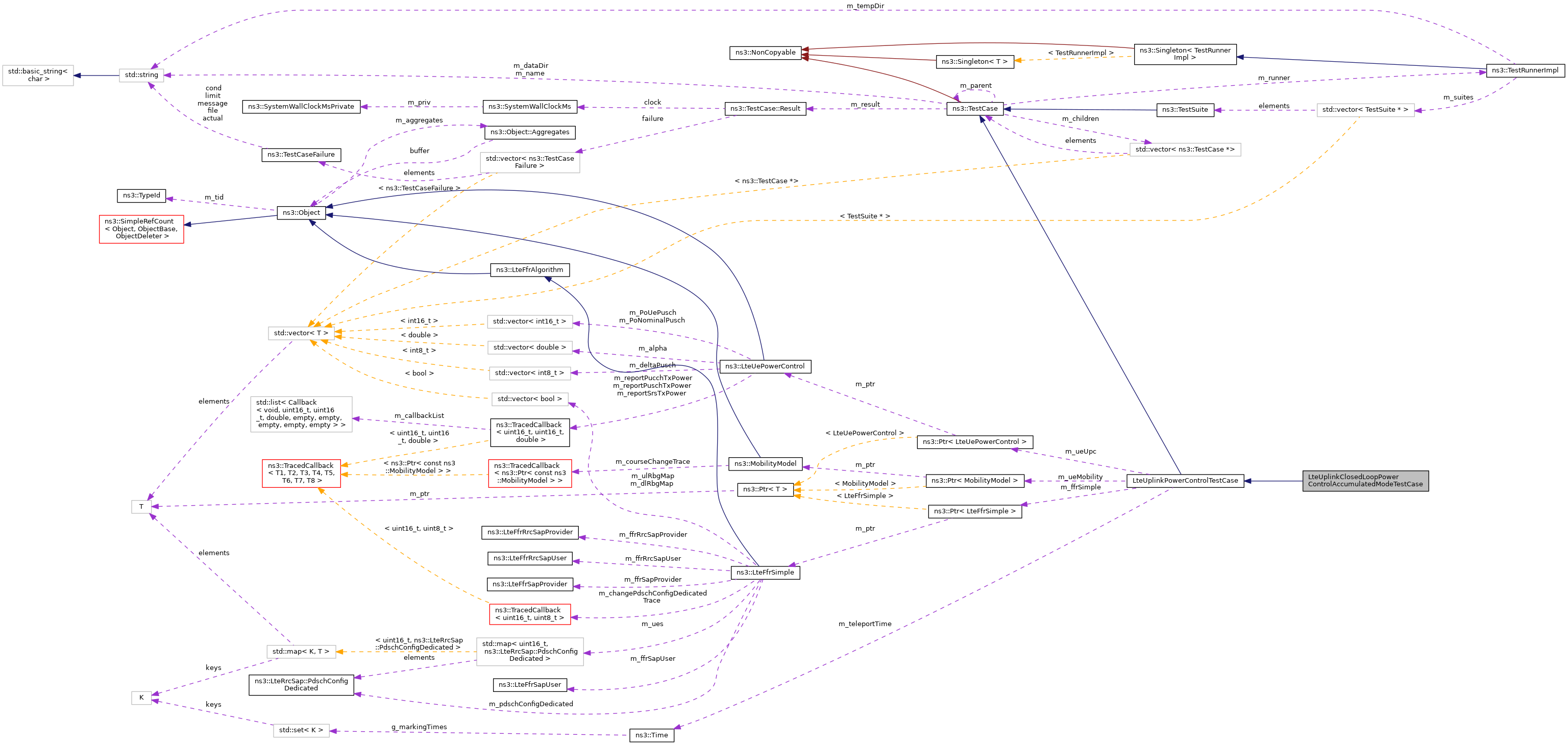
Task: Select the ns3::LteFfrSapProvider node
Action: 530,584
